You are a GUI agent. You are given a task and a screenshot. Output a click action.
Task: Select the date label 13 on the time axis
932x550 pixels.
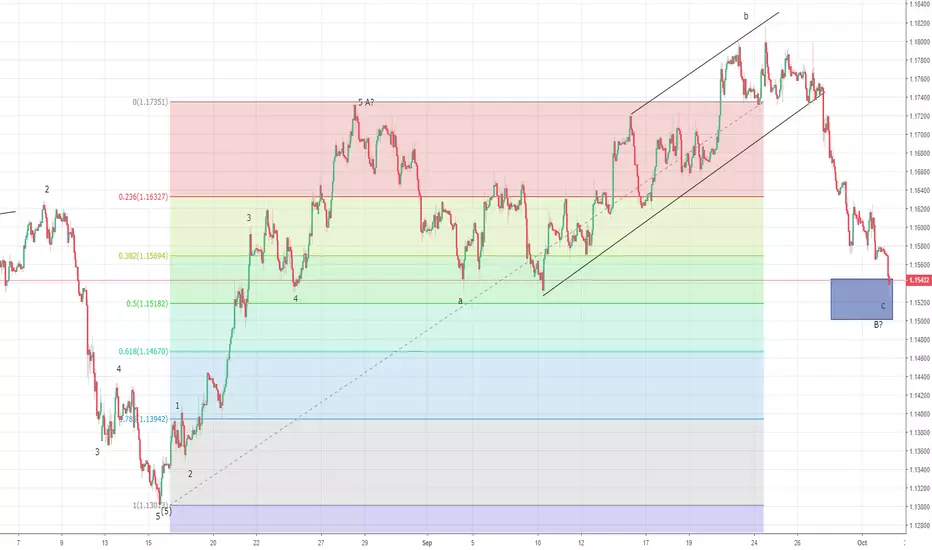(x=105, y=543)
